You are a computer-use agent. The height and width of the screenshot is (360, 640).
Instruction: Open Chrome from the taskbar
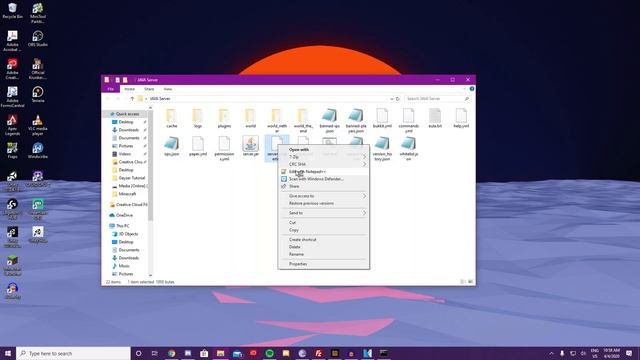click(x=171, y=353)
